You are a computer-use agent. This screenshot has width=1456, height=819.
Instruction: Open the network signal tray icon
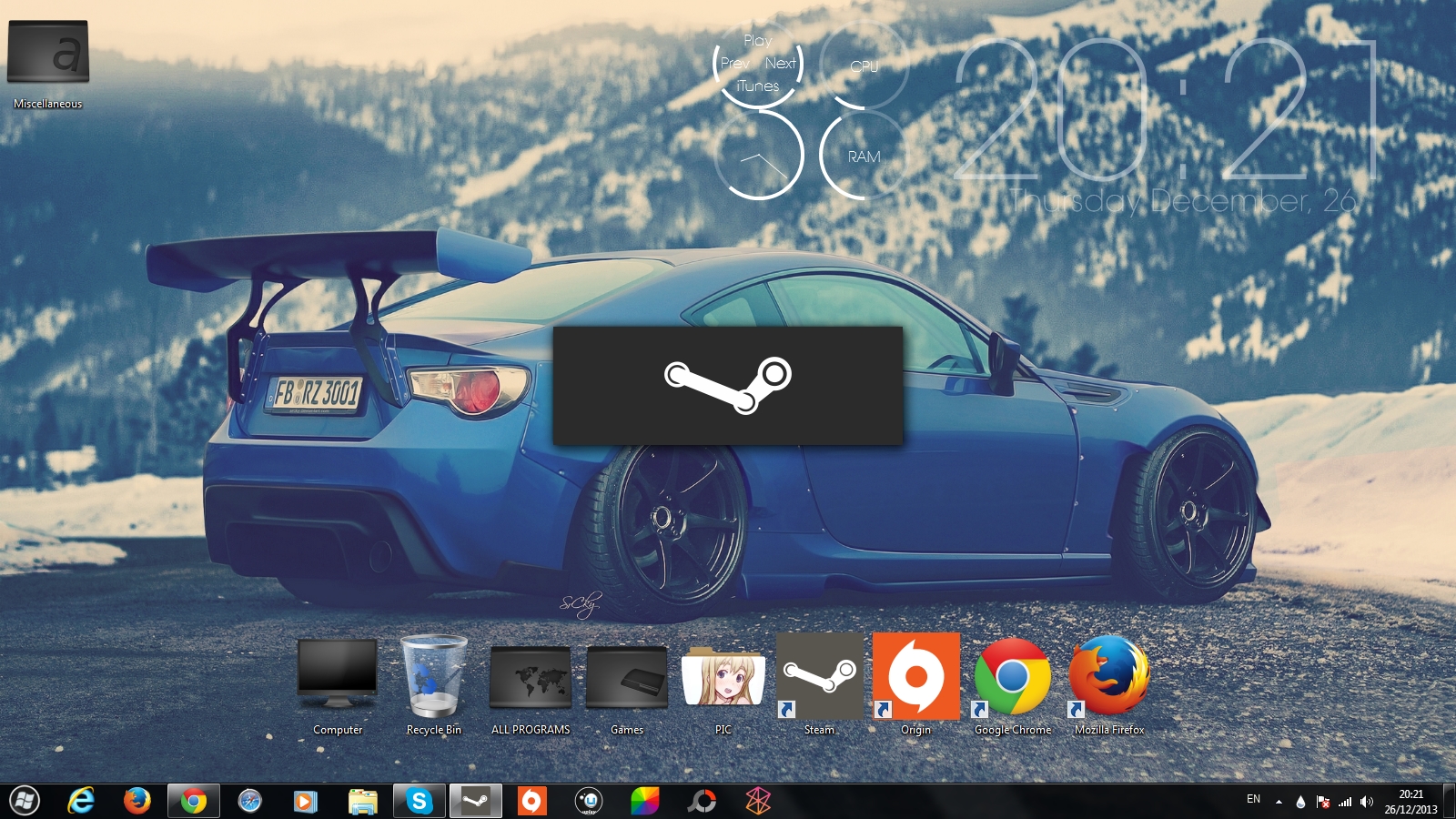1345,802
